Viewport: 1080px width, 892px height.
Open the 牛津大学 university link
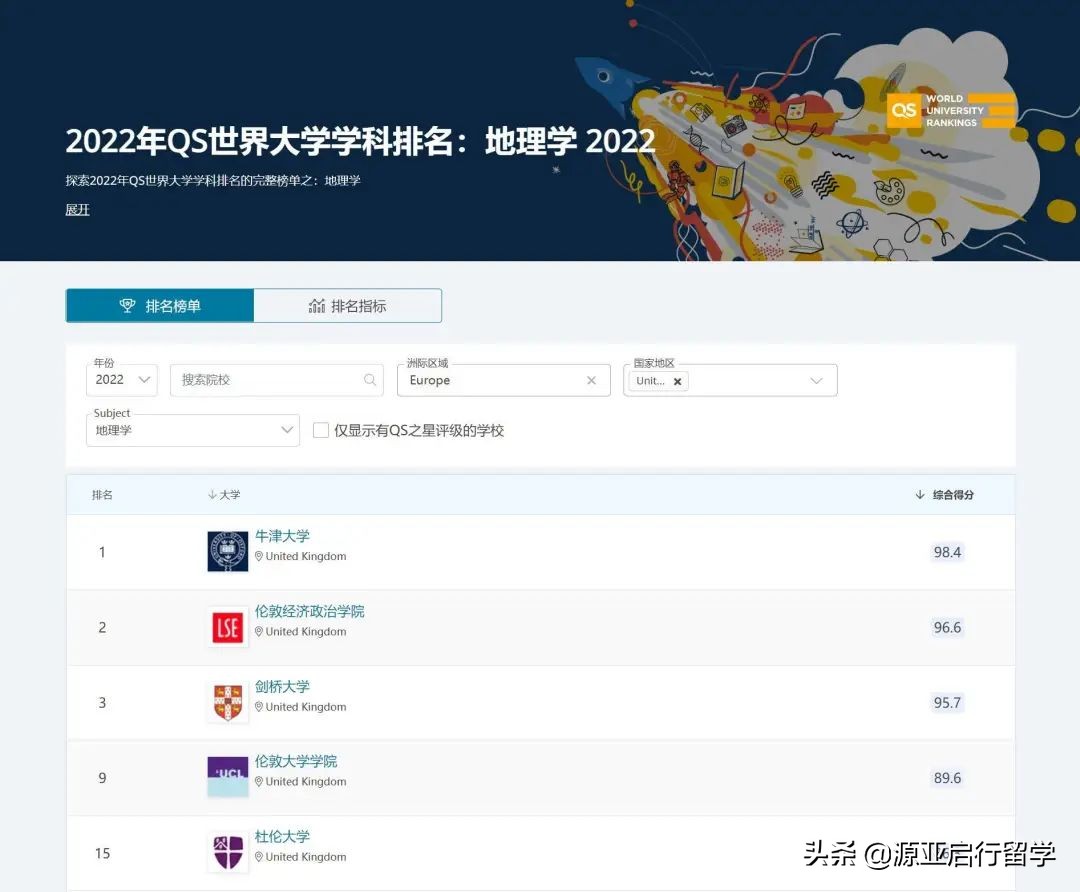(282, 536)
